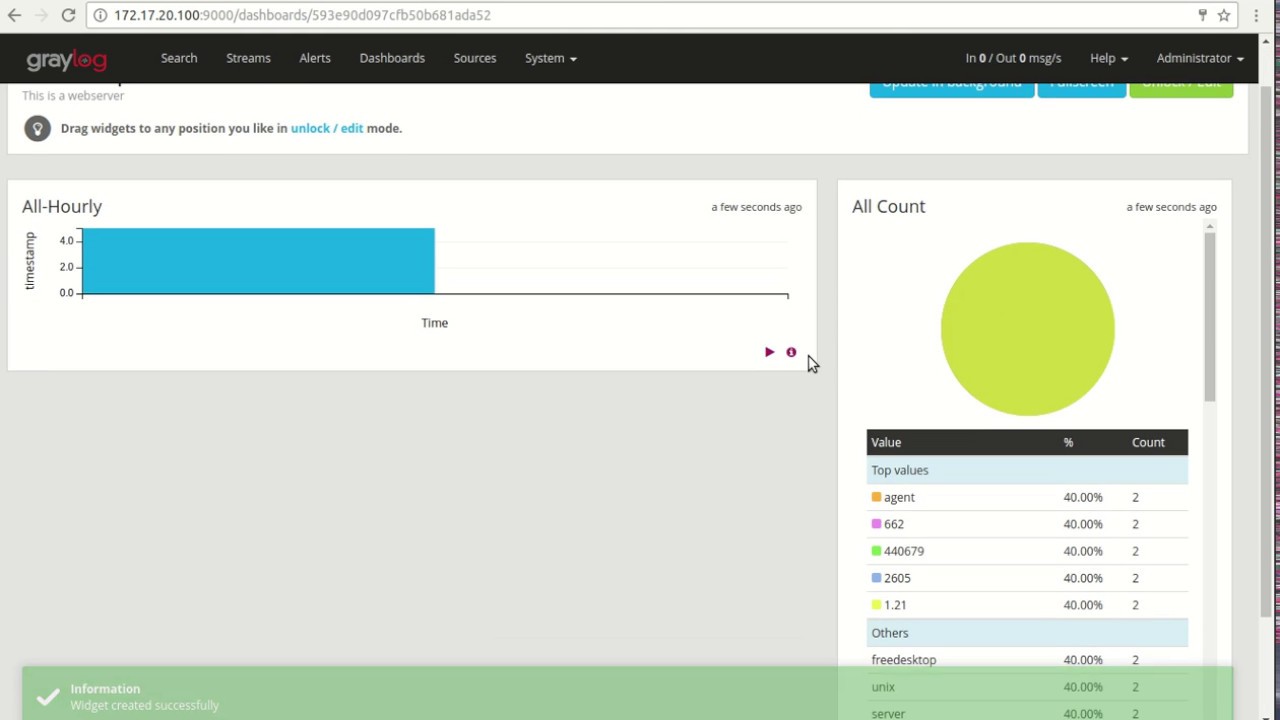Click the browser back arrow

15,15
